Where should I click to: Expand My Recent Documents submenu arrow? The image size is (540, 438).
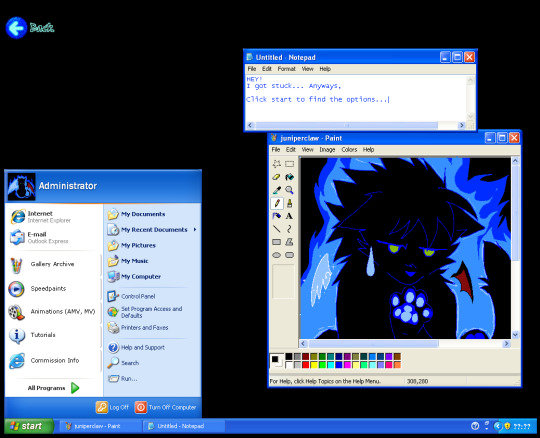click(195, 229)
